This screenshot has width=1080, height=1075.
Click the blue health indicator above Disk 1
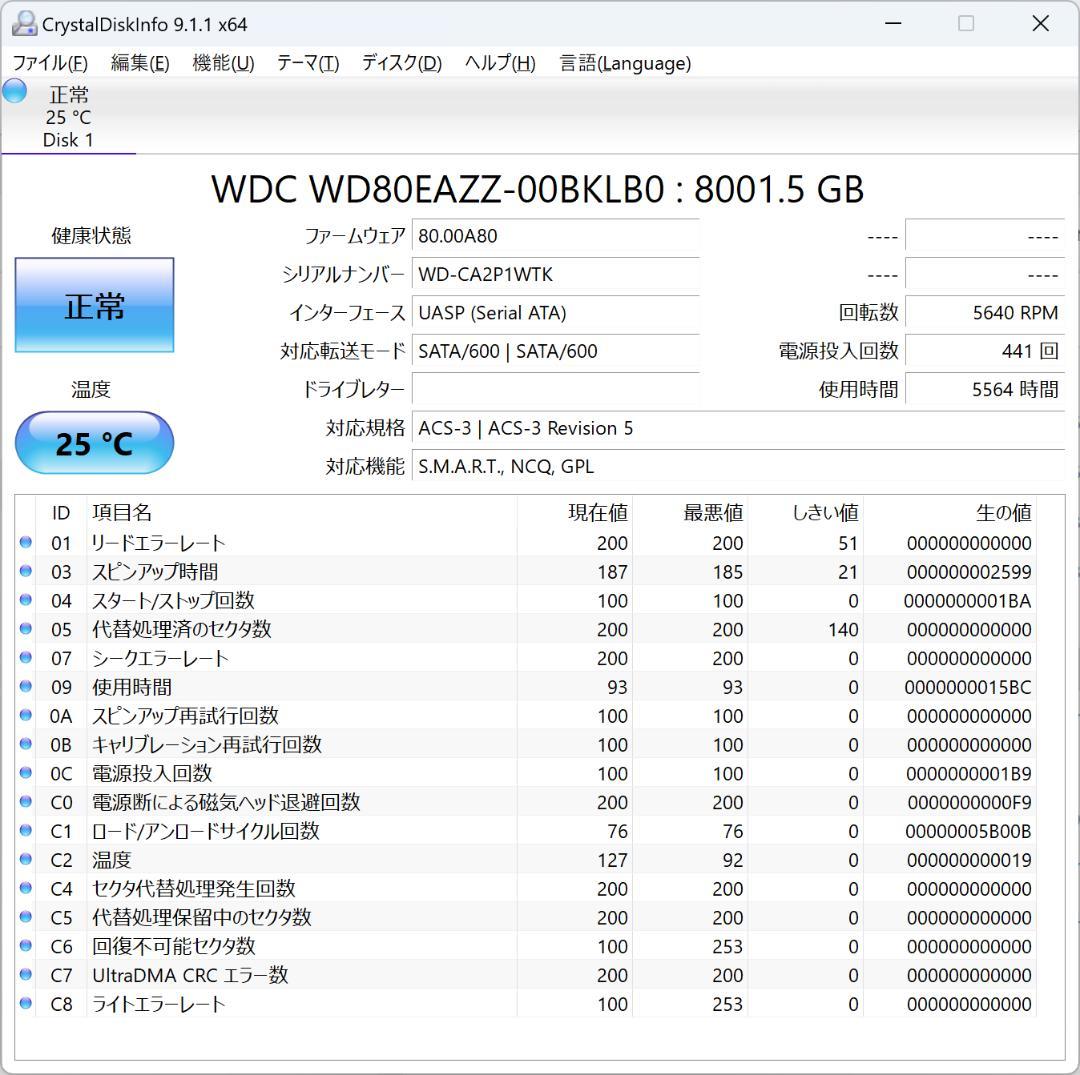(14, 91)
